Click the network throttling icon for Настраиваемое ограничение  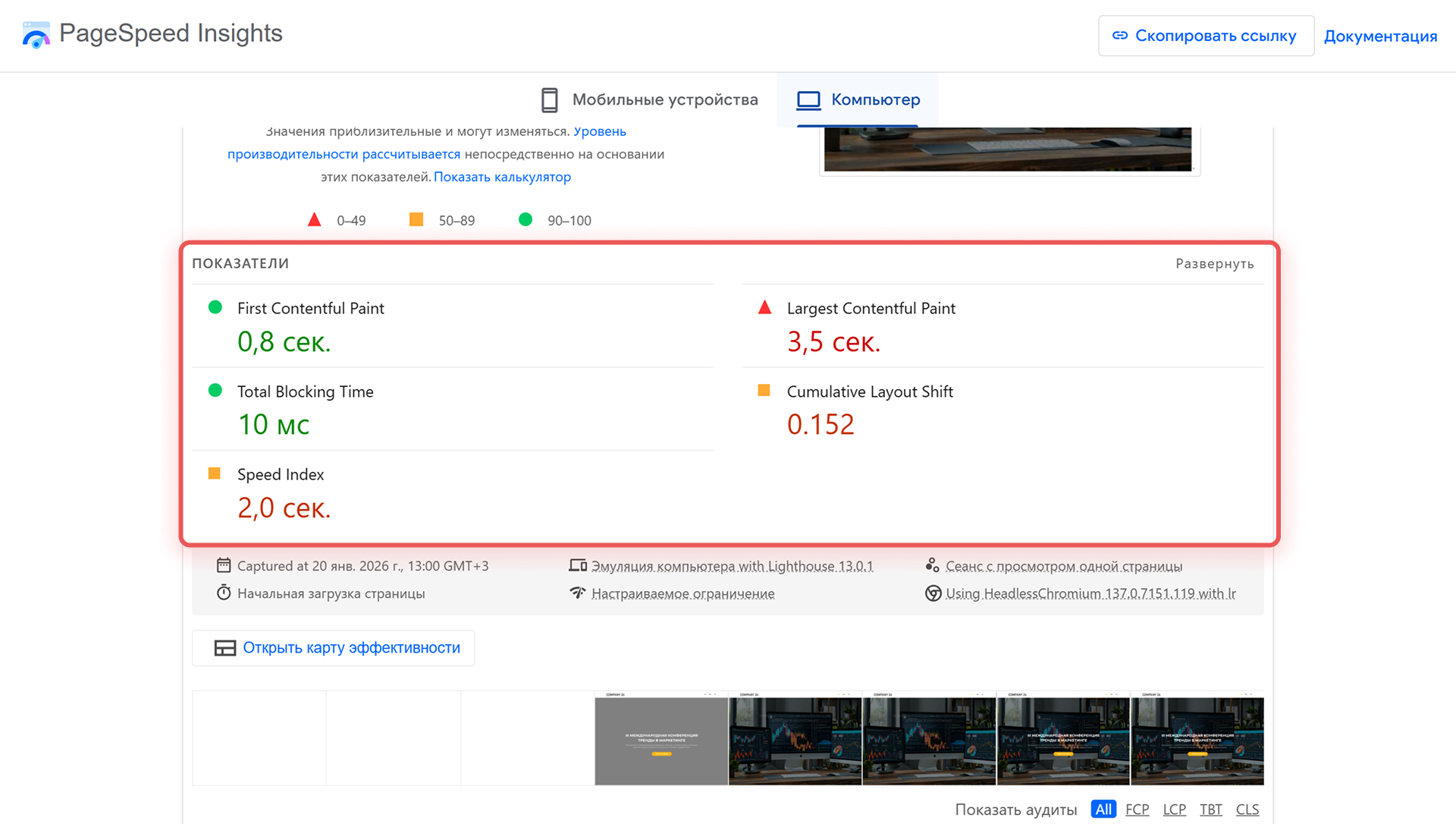click(578, 593)
